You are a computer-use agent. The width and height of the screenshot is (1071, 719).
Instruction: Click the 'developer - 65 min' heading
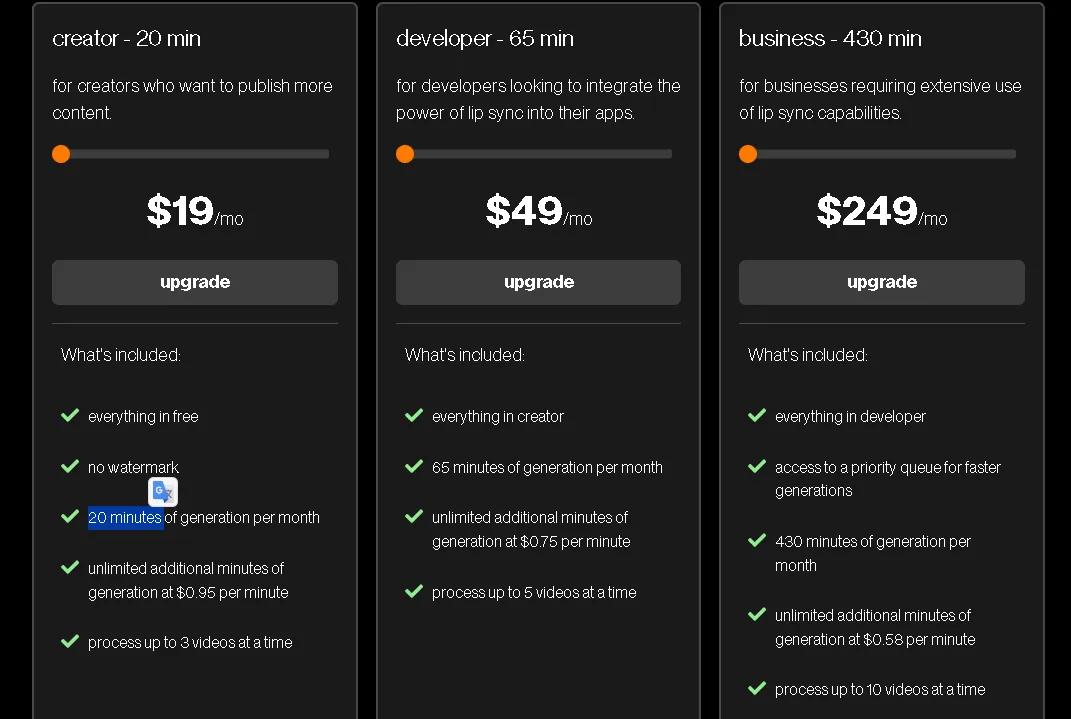pos(485,39)
